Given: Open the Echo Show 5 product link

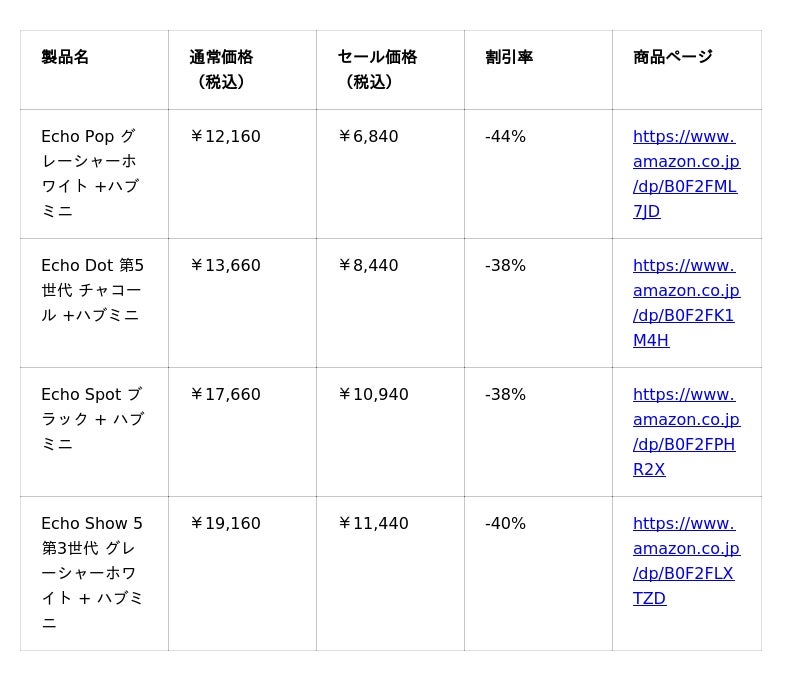Looking at the screenshot, I should click(686, 560).
